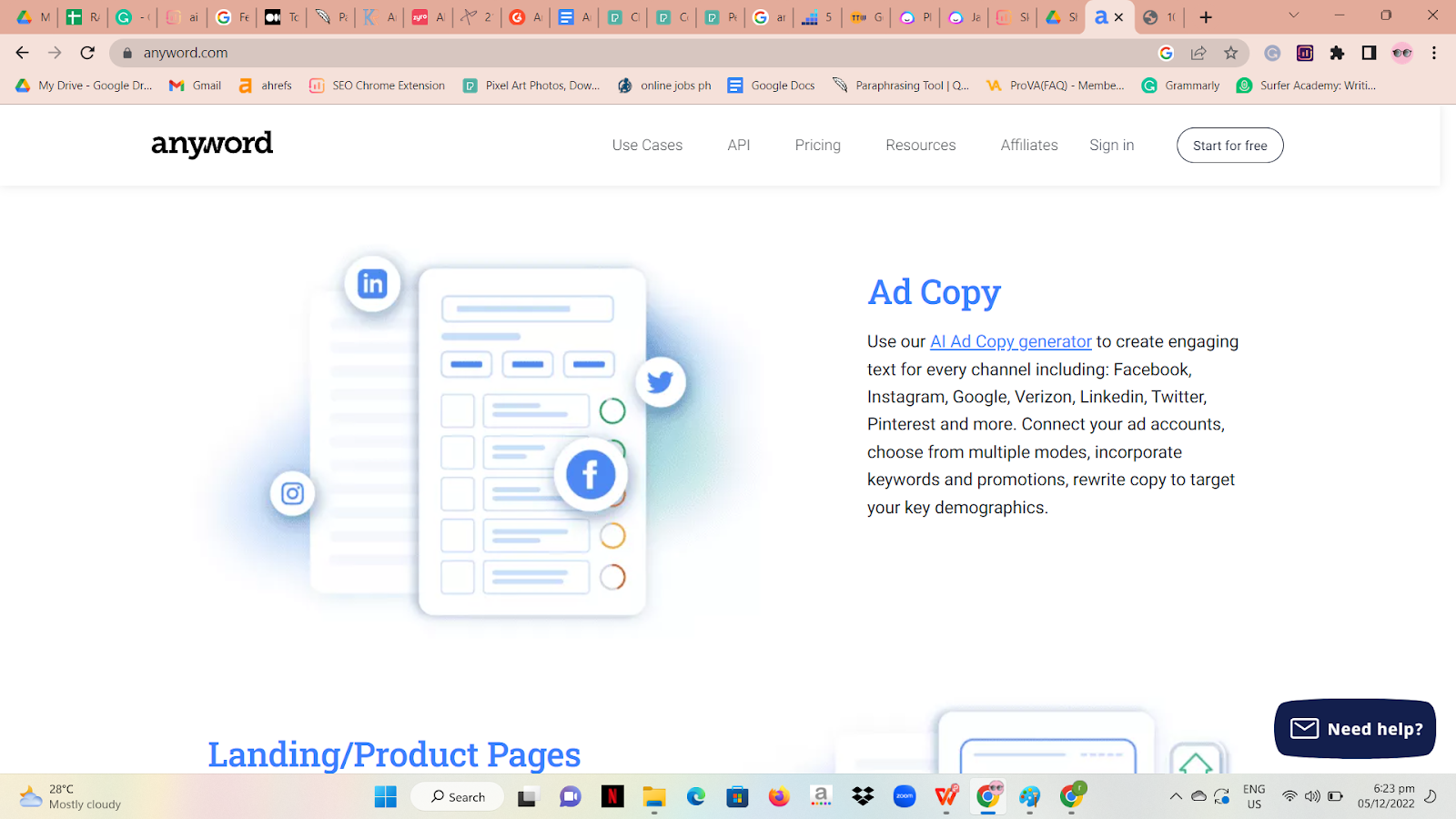The height and width of the screenshot is (819, 1456).
Task: Click the Ad Copy heading
Action: tap(935, 292)
